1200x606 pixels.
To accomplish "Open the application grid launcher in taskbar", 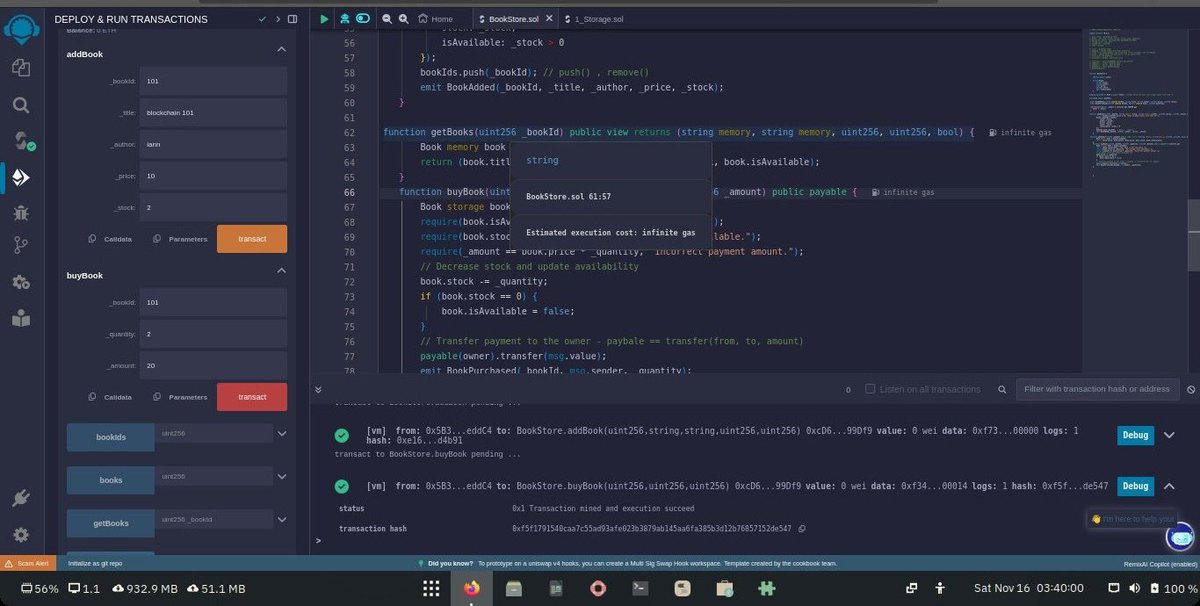I will tap(431, 588).
